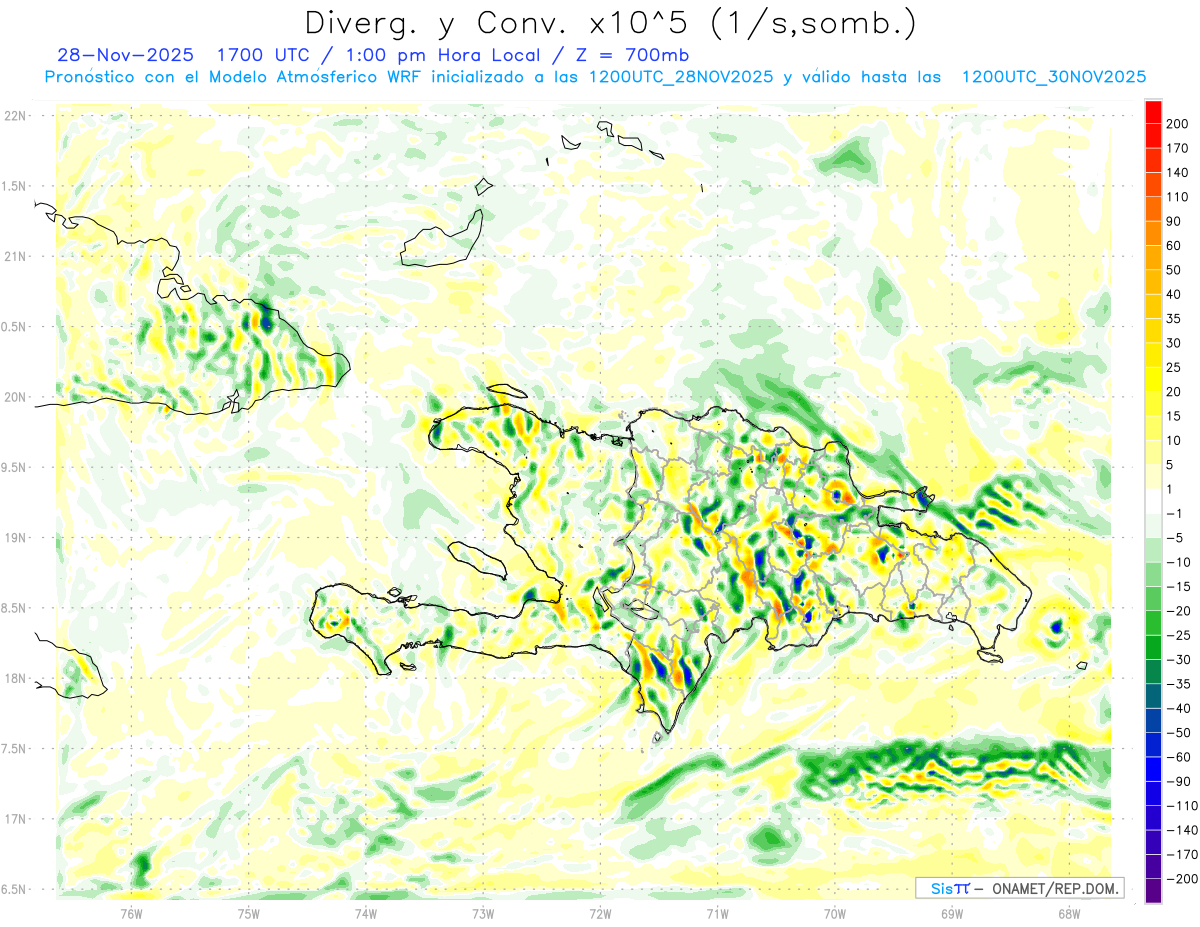Click the "0.5N" latitude tick label

[14, 327]
